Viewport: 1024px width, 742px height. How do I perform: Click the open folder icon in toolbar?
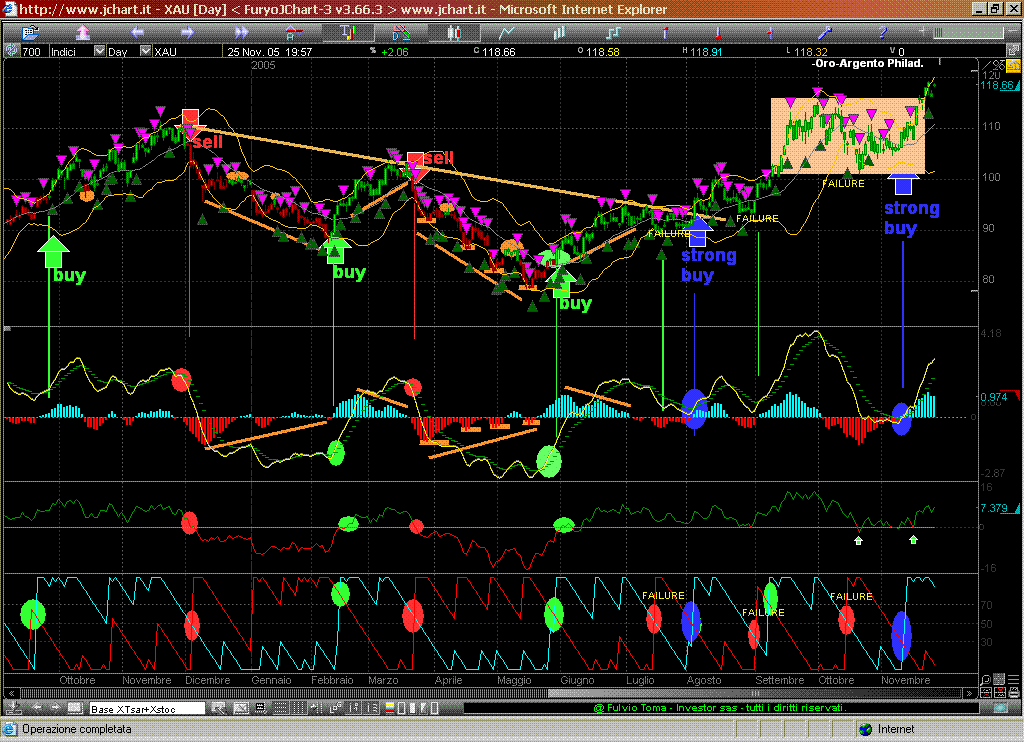tap(28, 33)
